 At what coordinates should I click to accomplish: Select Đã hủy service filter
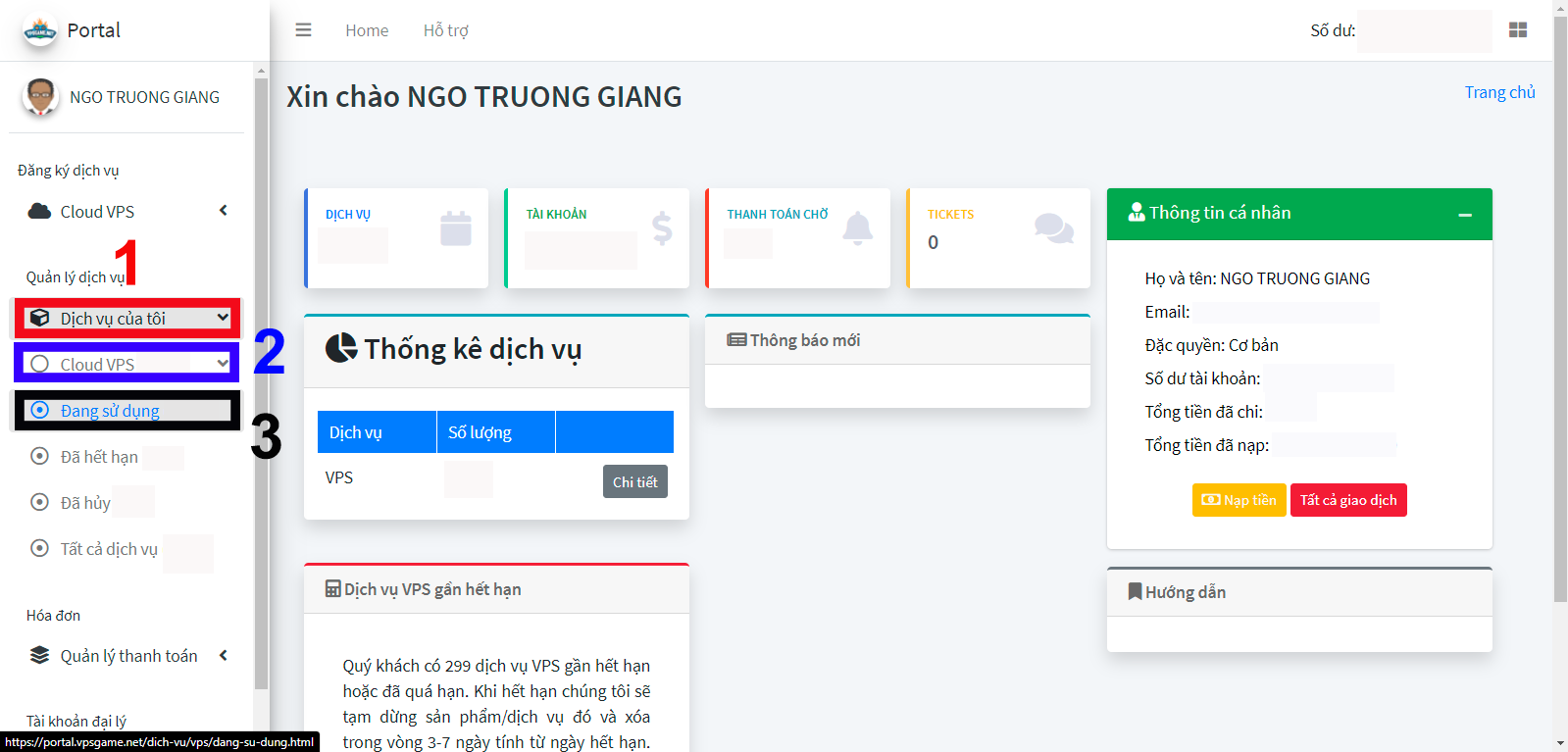85,503
